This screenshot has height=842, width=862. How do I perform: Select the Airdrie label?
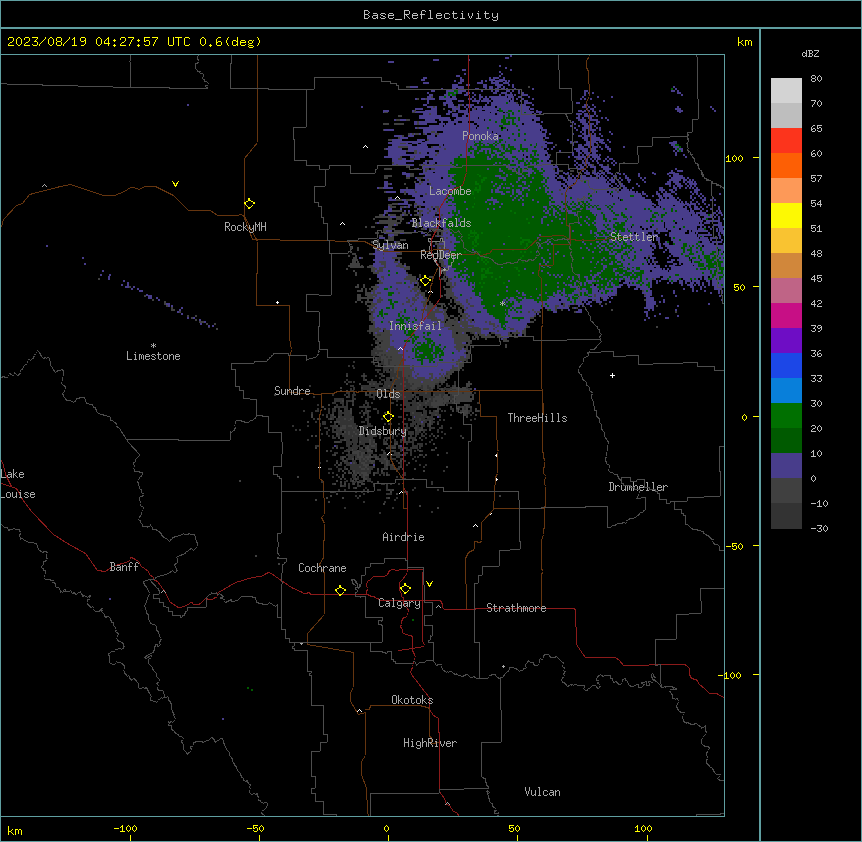point(404,537)
